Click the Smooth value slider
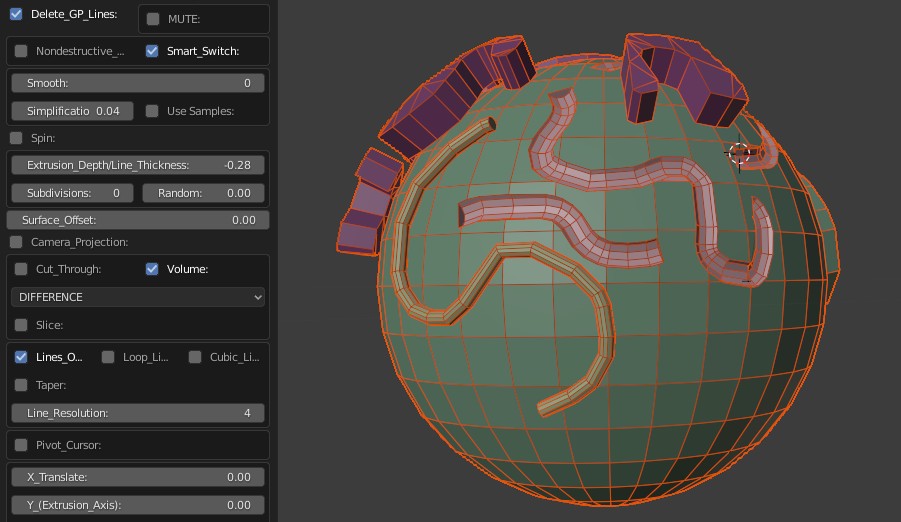This screenshot has height=522, width=901. click(x=138, y=83)
